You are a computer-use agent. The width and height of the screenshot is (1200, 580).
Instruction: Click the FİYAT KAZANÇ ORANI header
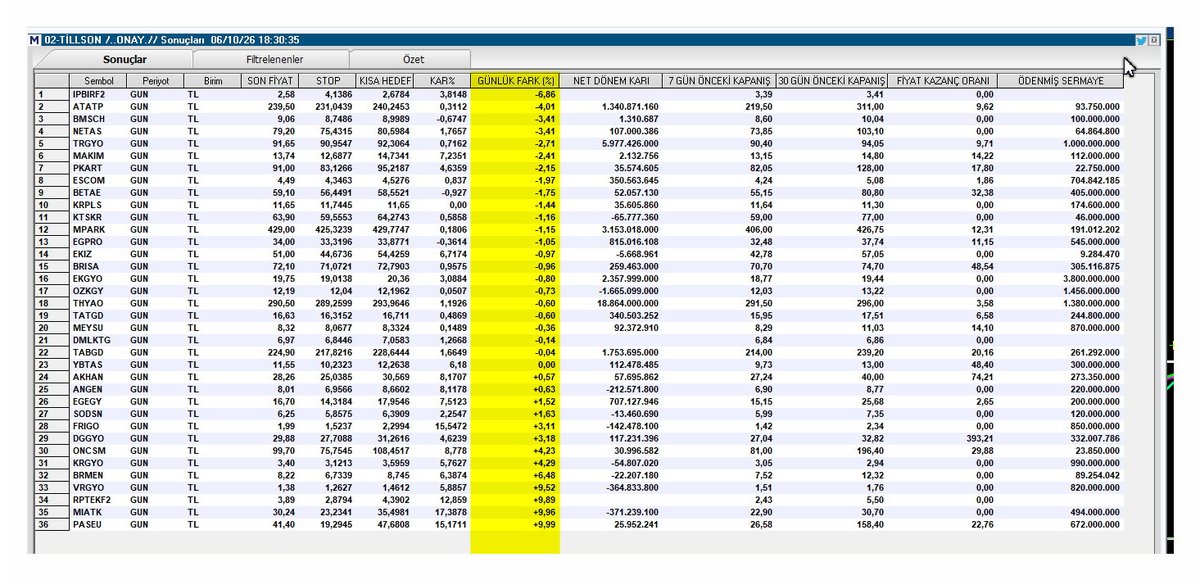pyautogui.click(x=943, y=80)
